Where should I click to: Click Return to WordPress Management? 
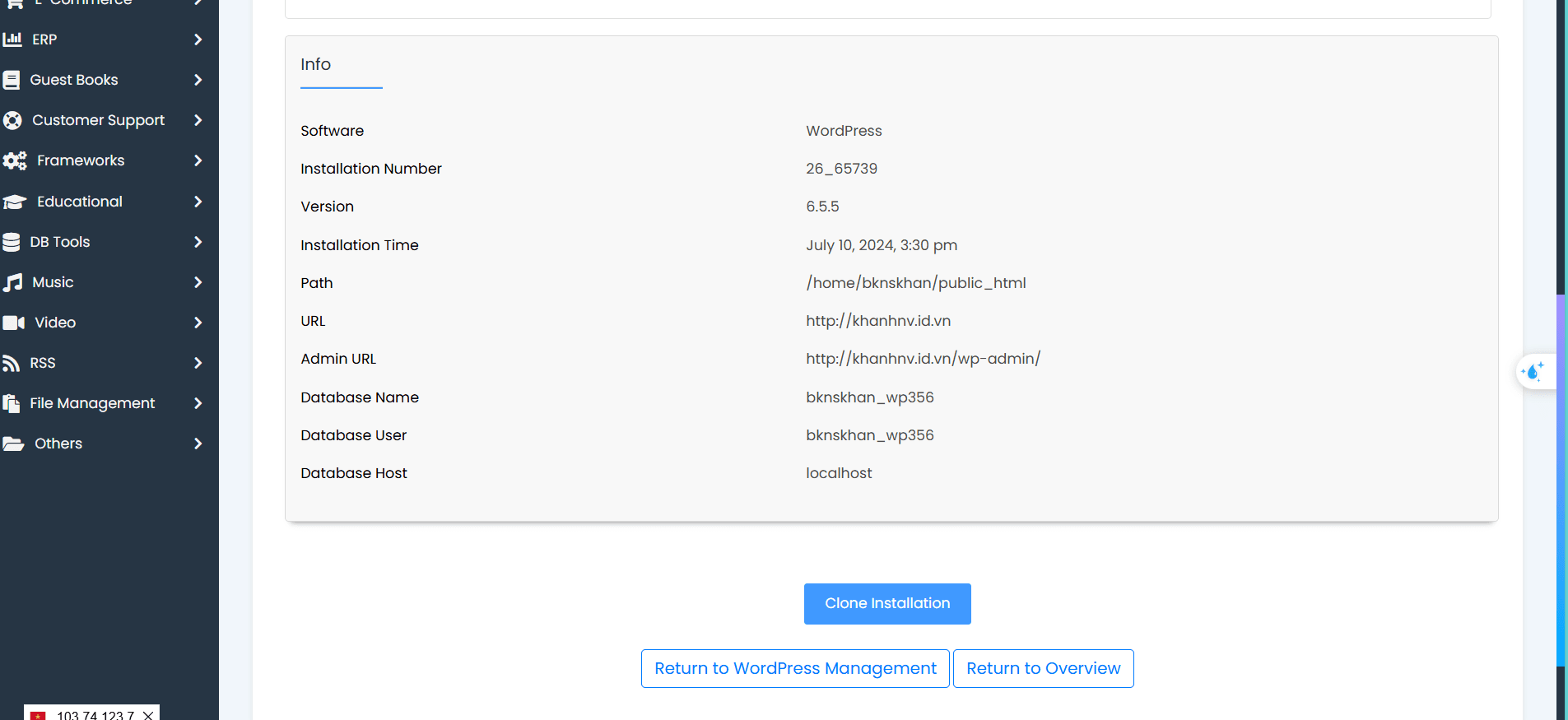tap(795, 668)
